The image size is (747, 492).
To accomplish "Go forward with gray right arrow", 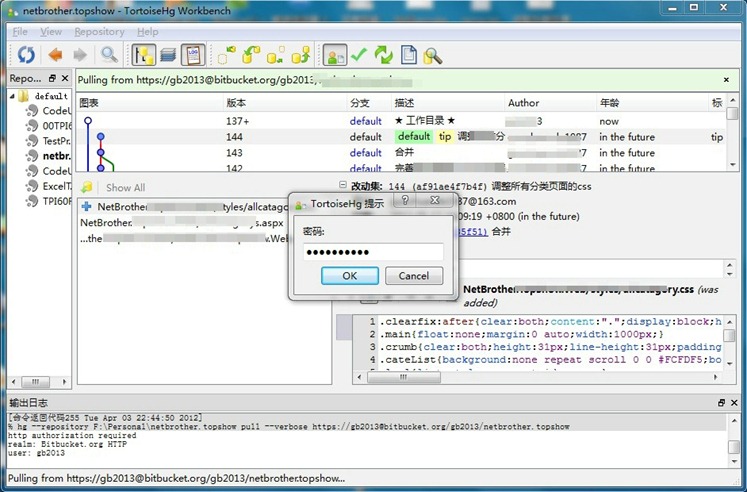I will (x=80, y=55).
